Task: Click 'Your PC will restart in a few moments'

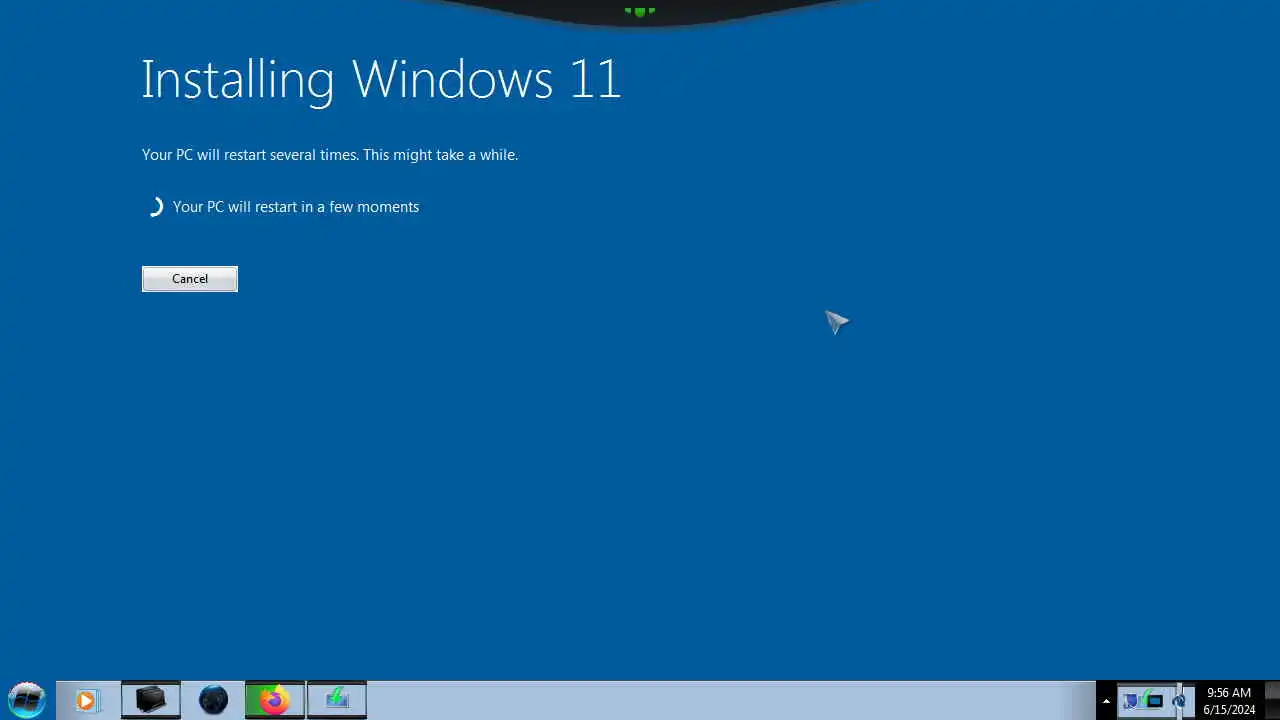Action: click(296, 207)
